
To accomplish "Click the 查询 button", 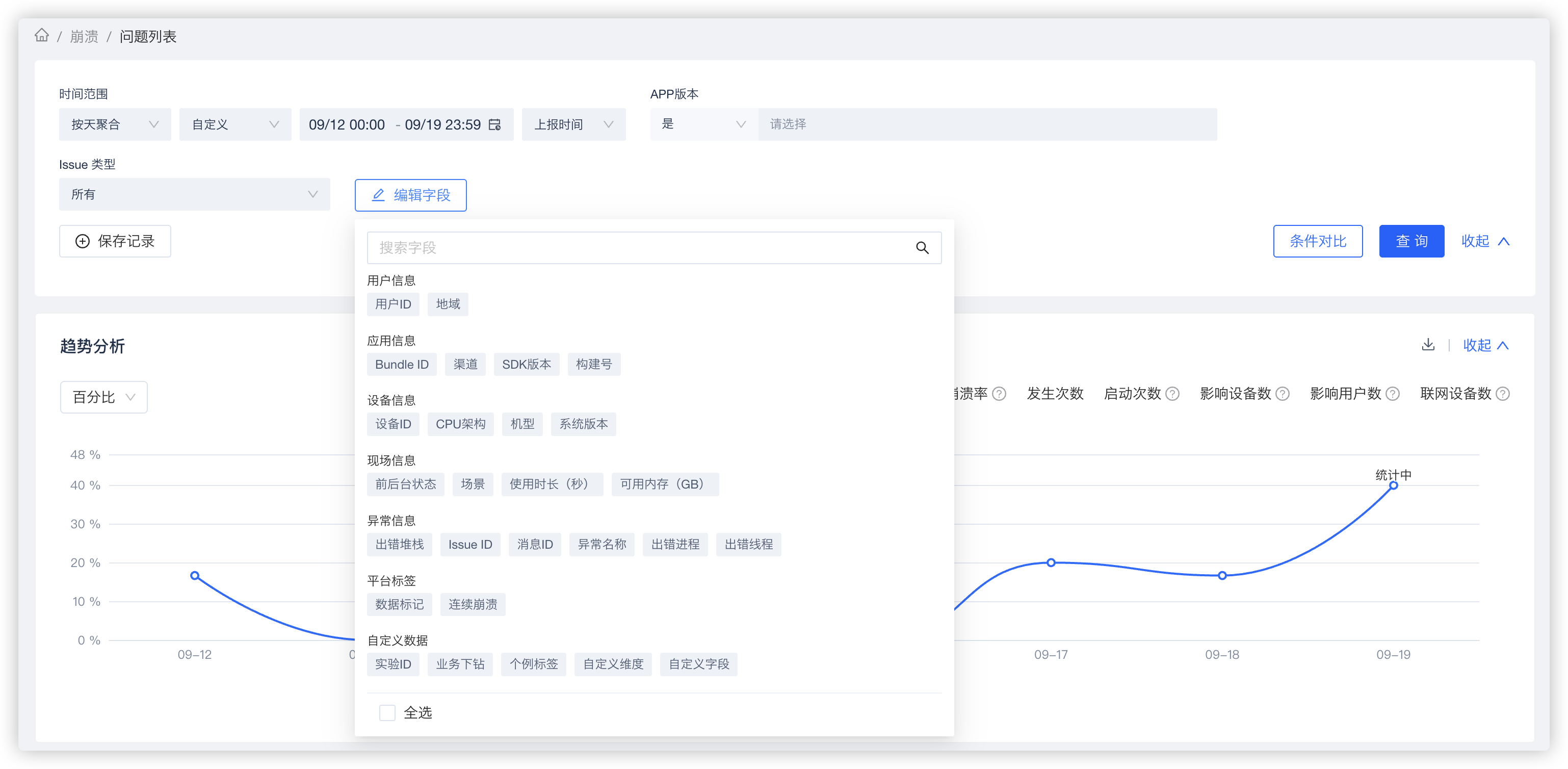I will pos(1411,241).
